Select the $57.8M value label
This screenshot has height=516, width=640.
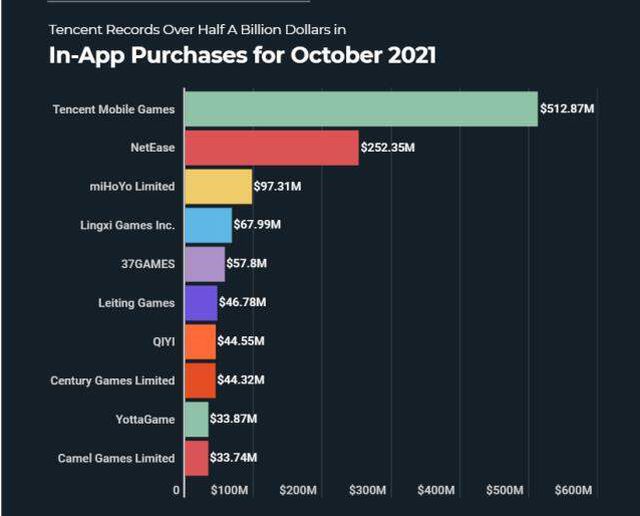coord(247,263)
